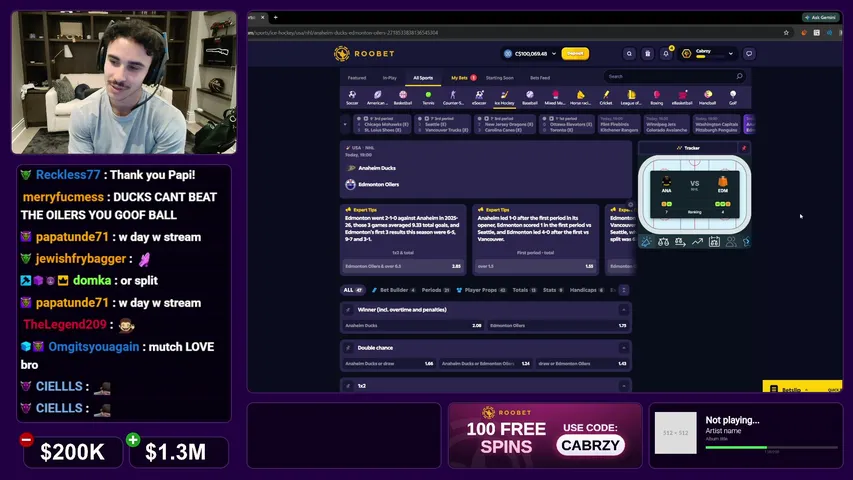The width and height of the screenshot is (853, 480).
Task: Open the My Bets tab
Action: point(463,78)
